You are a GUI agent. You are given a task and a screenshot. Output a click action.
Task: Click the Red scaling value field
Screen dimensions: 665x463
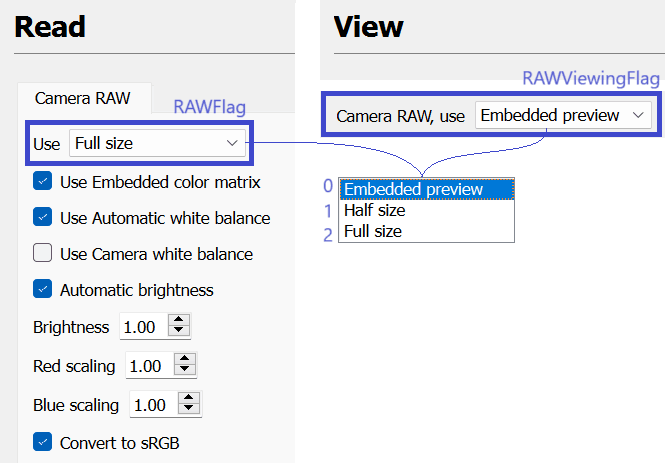tap(150, 365)
